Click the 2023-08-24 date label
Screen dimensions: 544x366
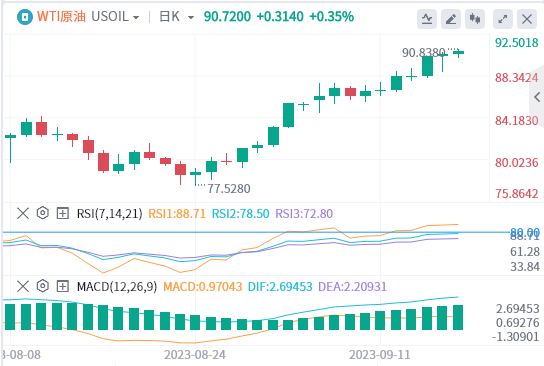click(x=195, y=355)
